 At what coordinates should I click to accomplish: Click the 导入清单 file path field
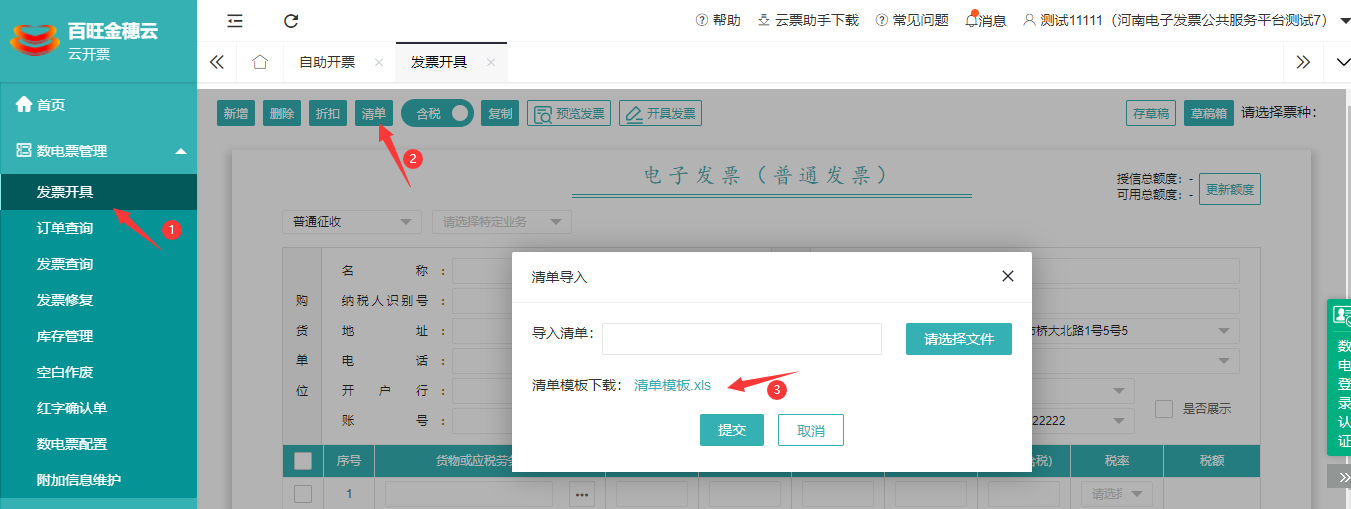coord(742,339)
